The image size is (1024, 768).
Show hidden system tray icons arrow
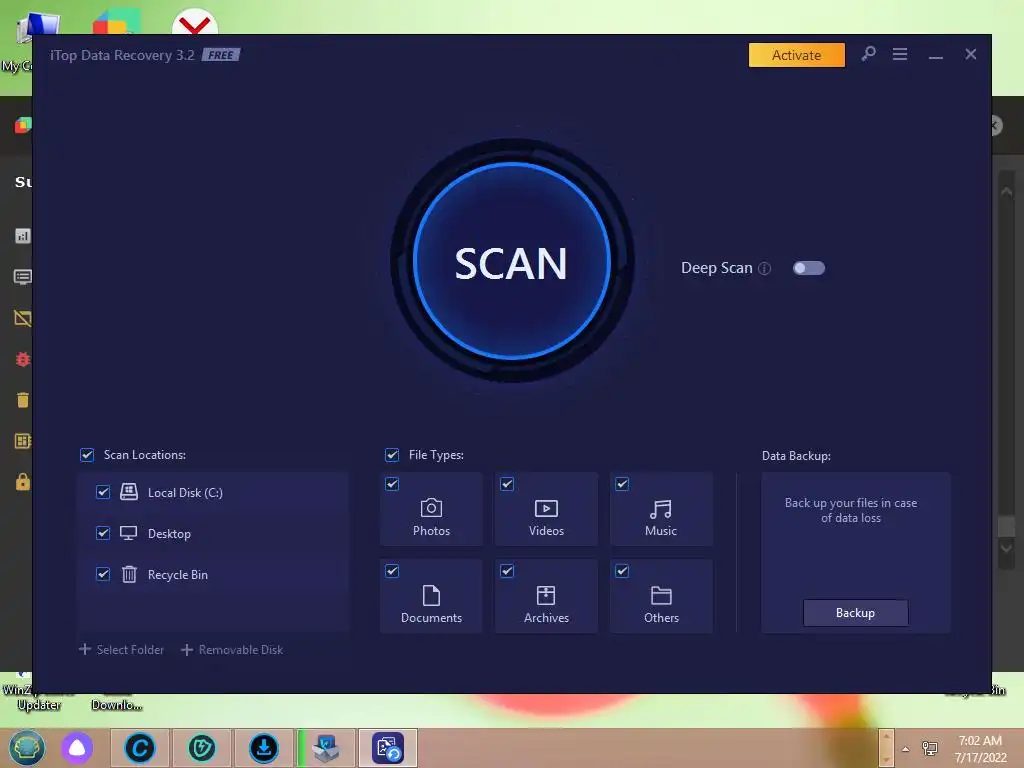906,749
